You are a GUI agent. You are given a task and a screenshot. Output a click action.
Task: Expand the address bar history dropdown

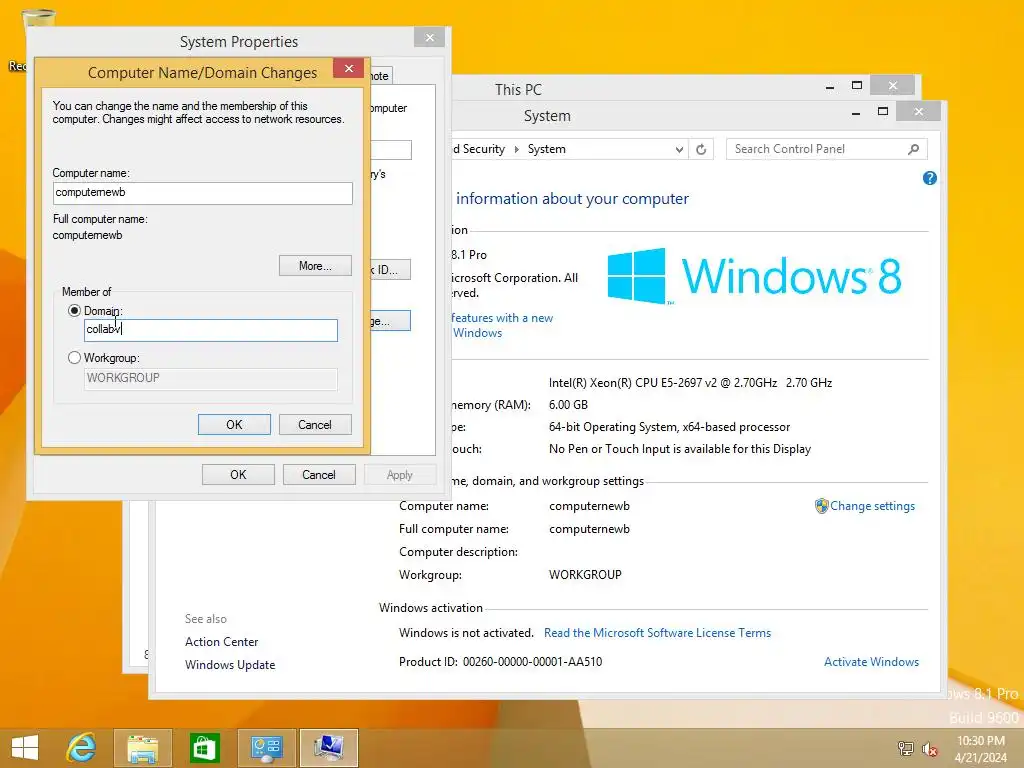coord(679,150)
